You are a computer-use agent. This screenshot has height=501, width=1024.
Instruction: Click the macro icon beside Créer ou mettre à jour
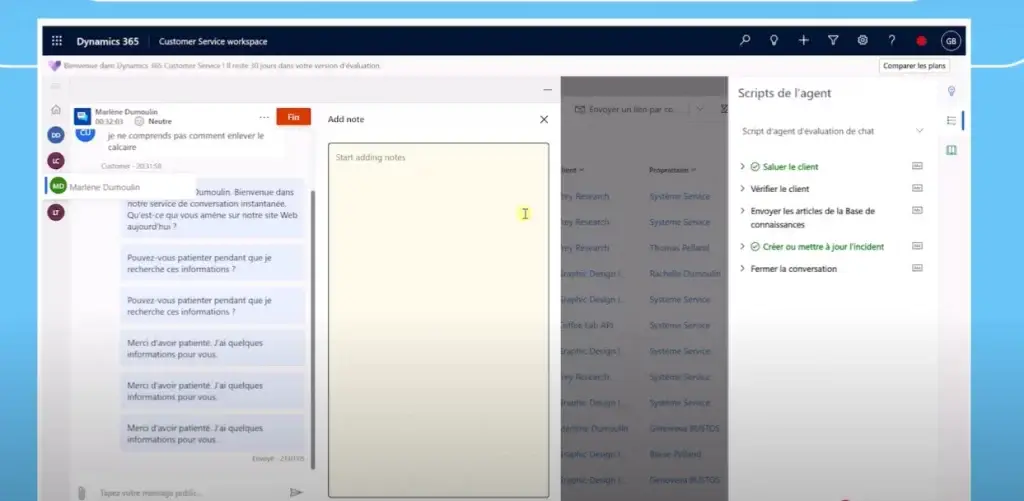tap(918, 246)
